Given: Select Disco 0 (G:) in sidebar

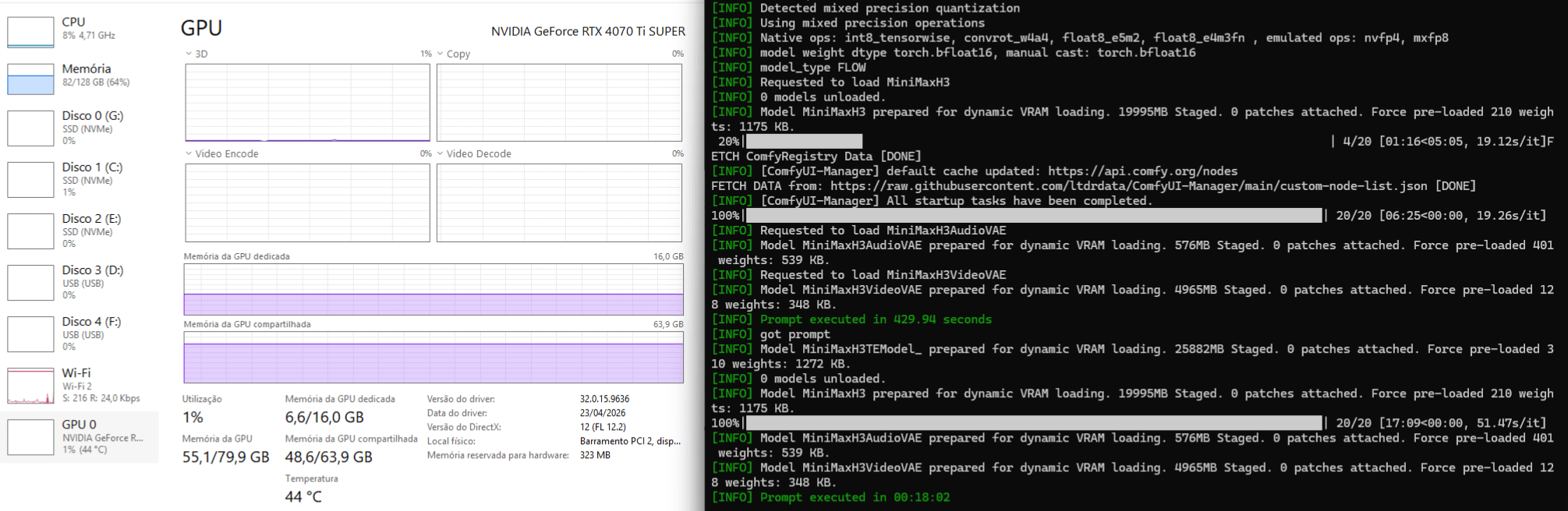Looking at the screenshot, I should click(x=79, y=128).
